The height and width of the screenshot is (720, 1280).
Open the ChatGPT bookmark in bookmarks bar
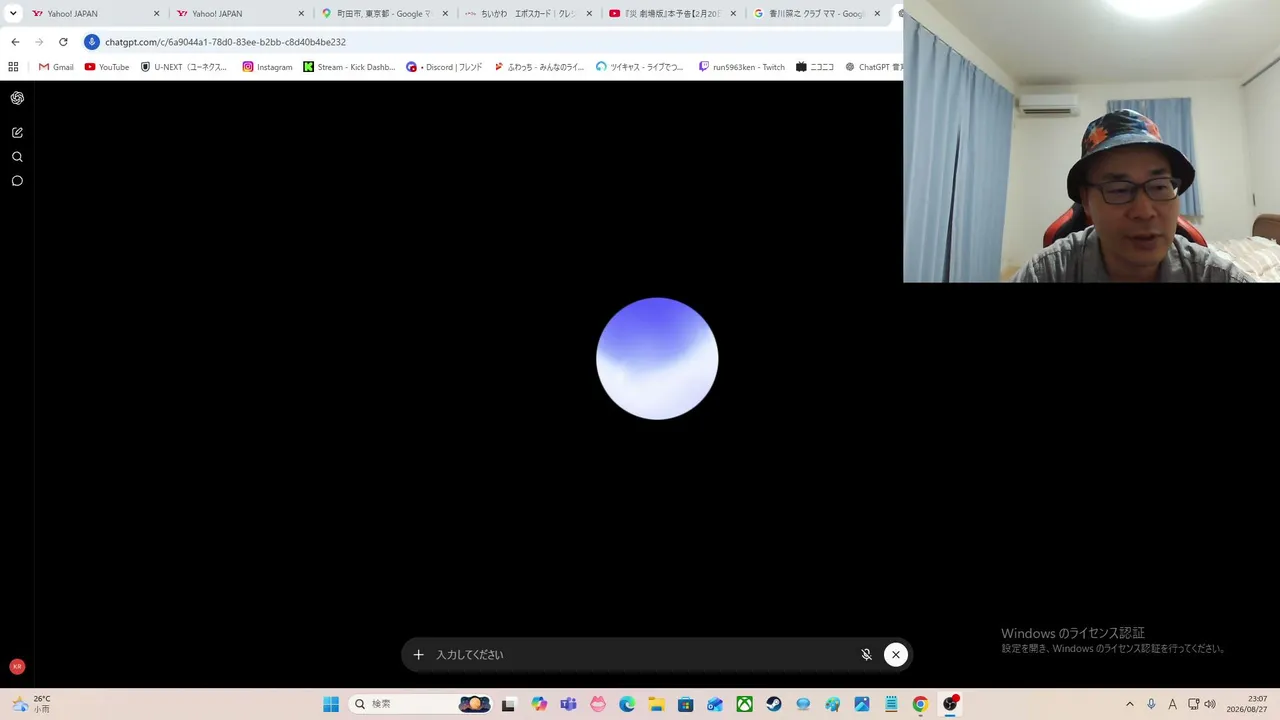(873, 67)
